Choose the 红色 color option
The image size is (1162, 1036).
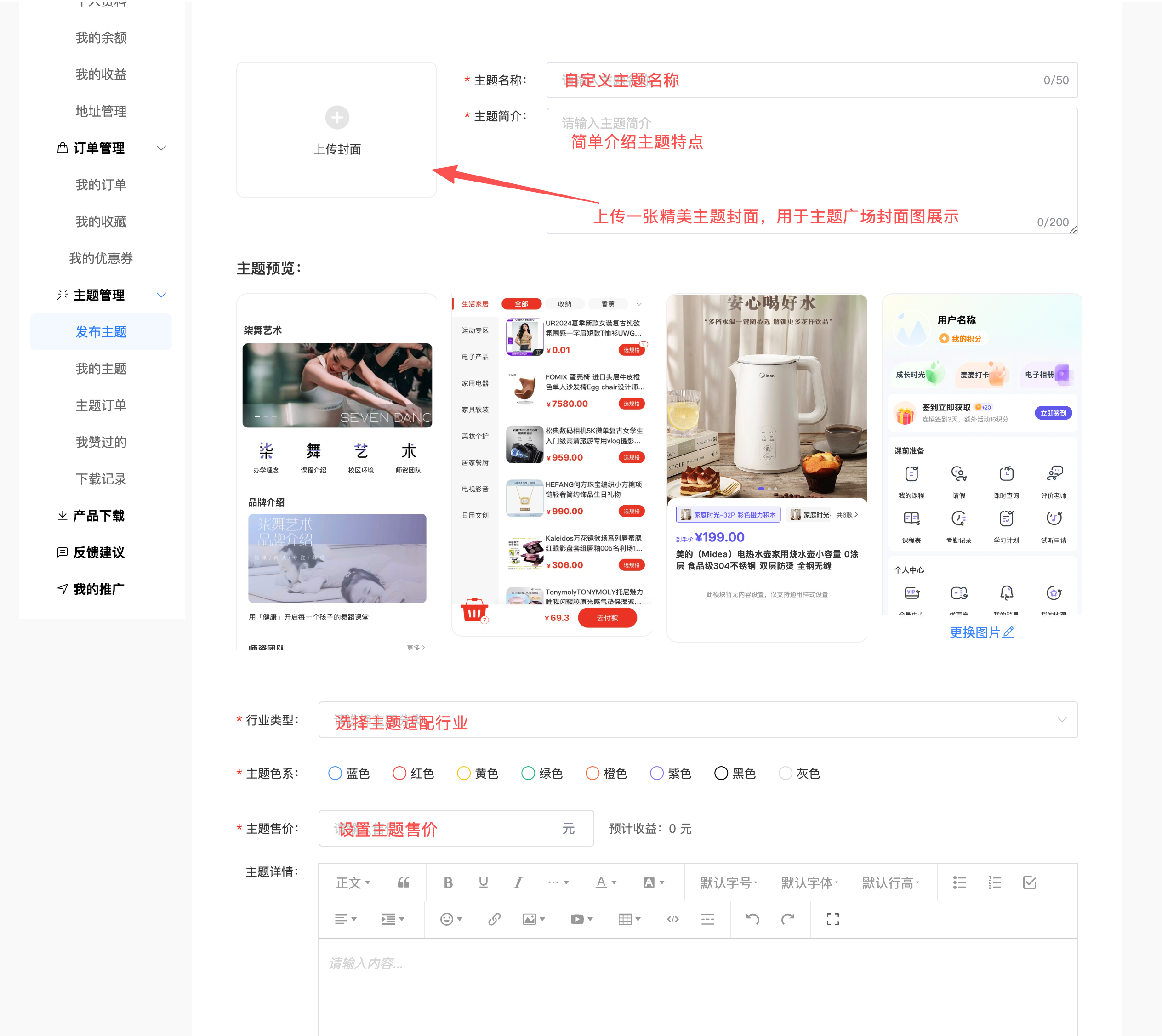(x=399, y=774)
